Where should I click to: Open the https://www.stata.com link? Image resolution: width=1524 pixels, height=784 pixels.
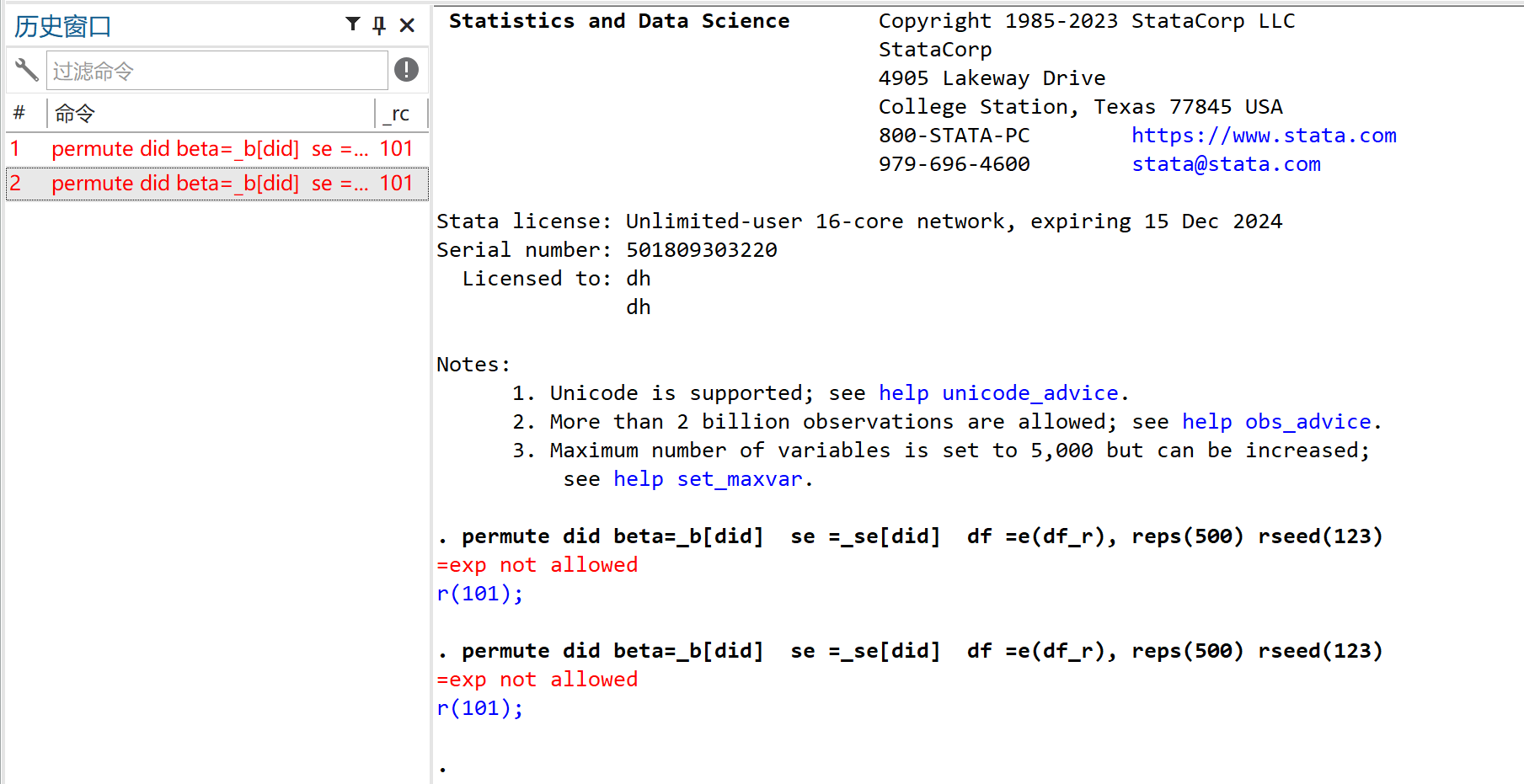tap(1264, 135)
